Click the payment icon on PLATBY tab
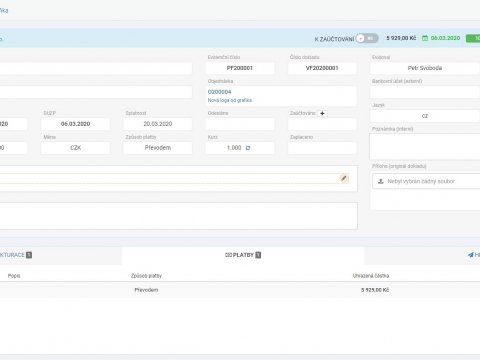The image size is (480, 360). click(228, 255)
